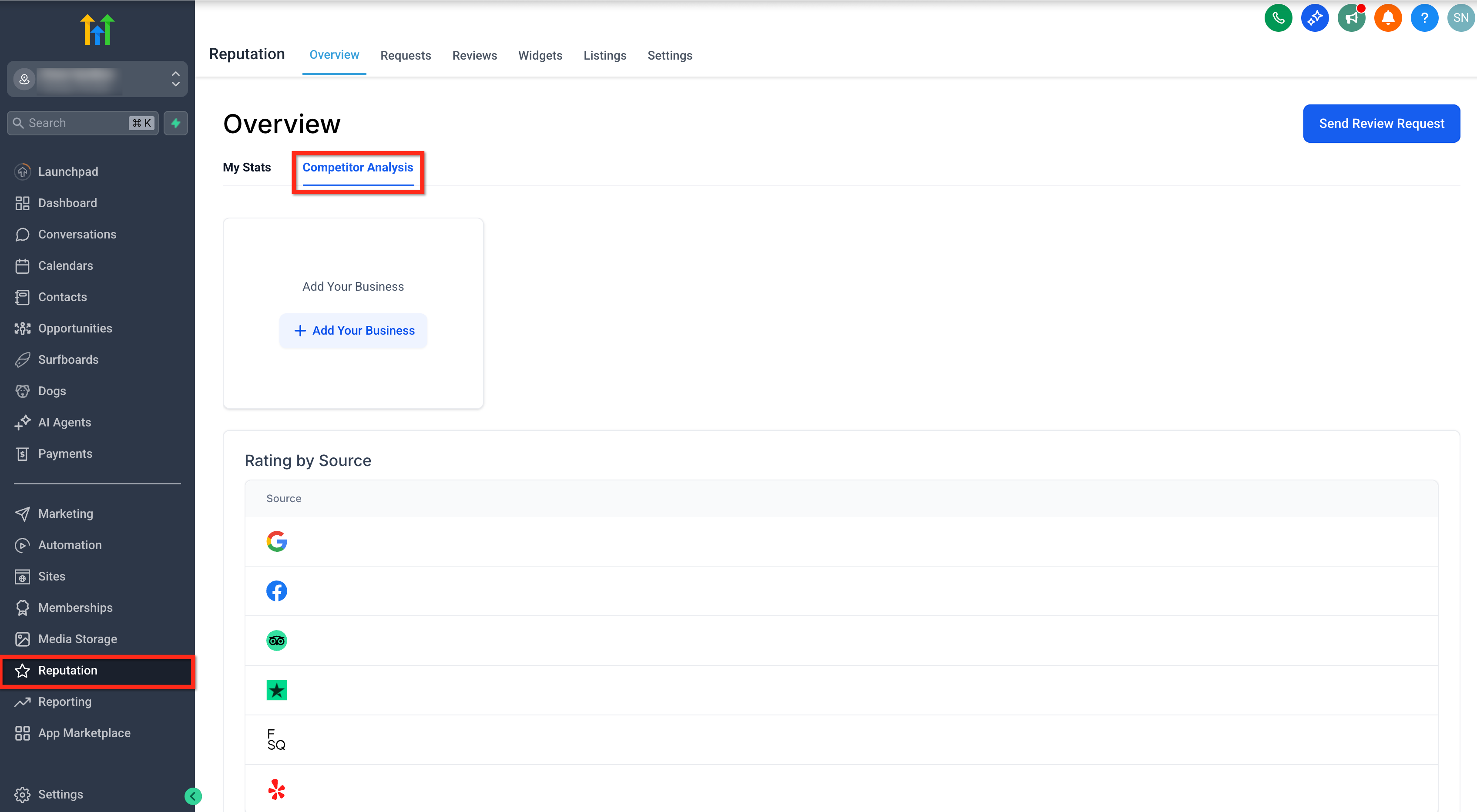Click the green lightning quick actions icon

pos(175,123)
